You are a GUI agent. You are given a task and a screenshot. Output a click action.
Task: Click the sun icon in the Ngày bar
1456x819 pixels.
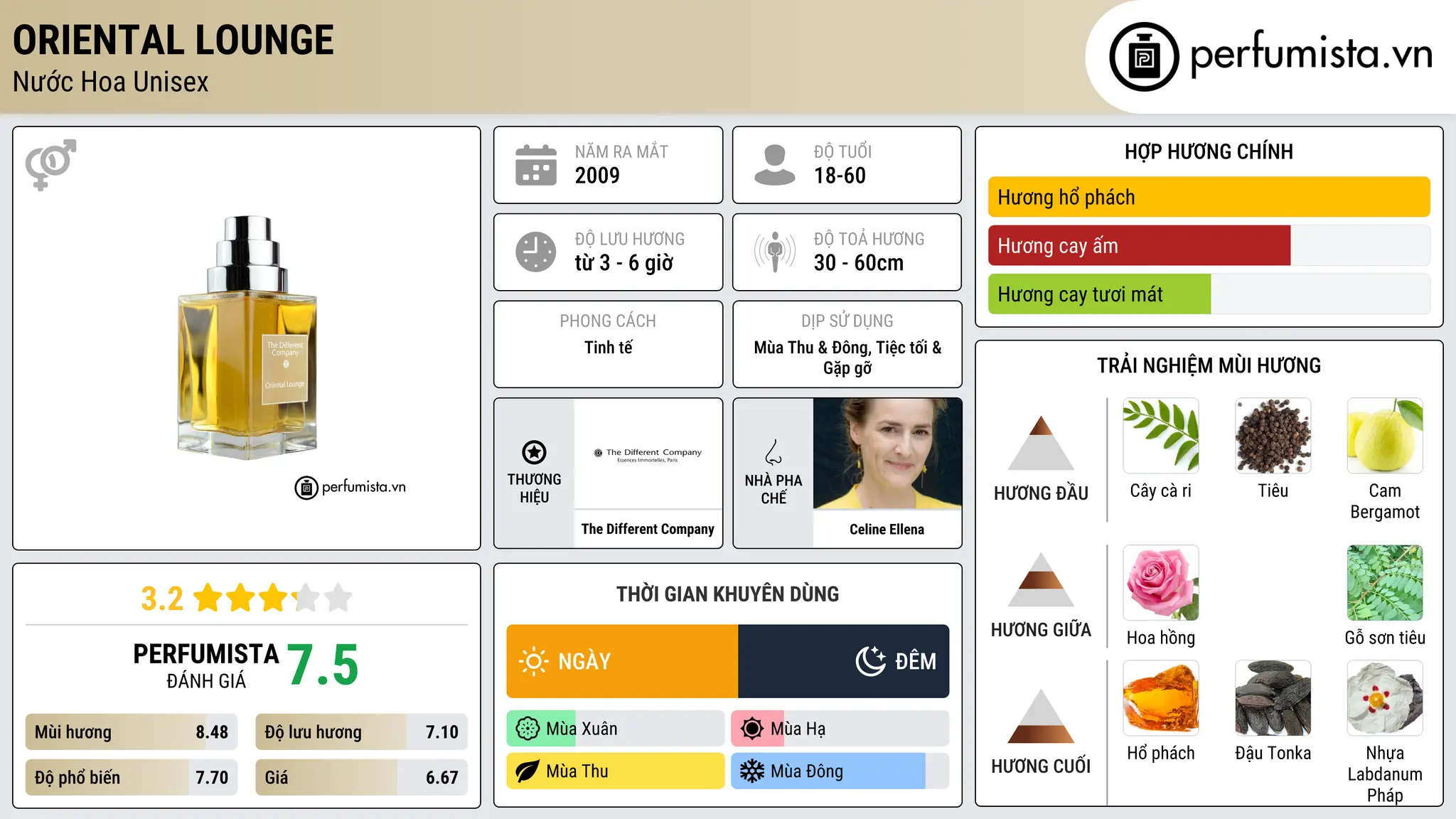[533, 661]
